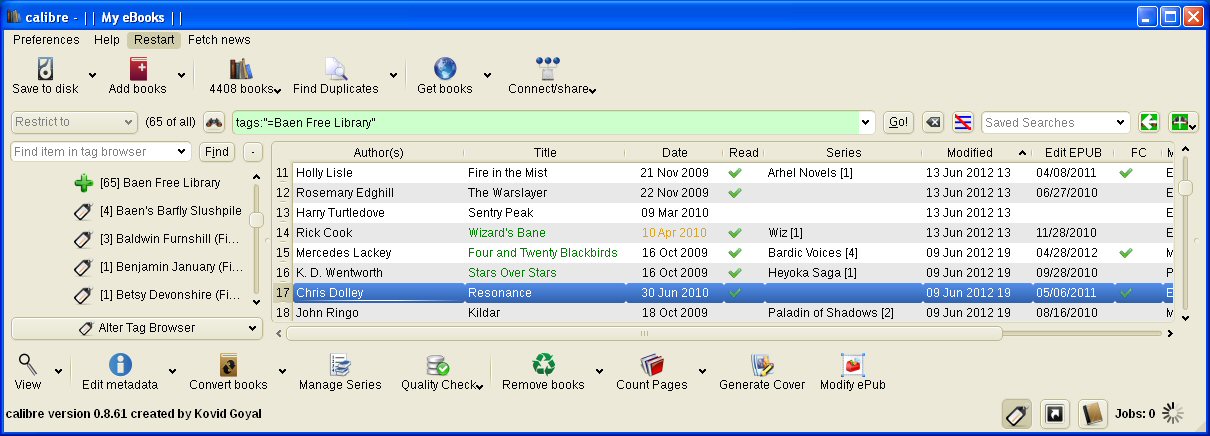
Task: Click the book list vertical scrollbar handle
Action: (1186, 187)
